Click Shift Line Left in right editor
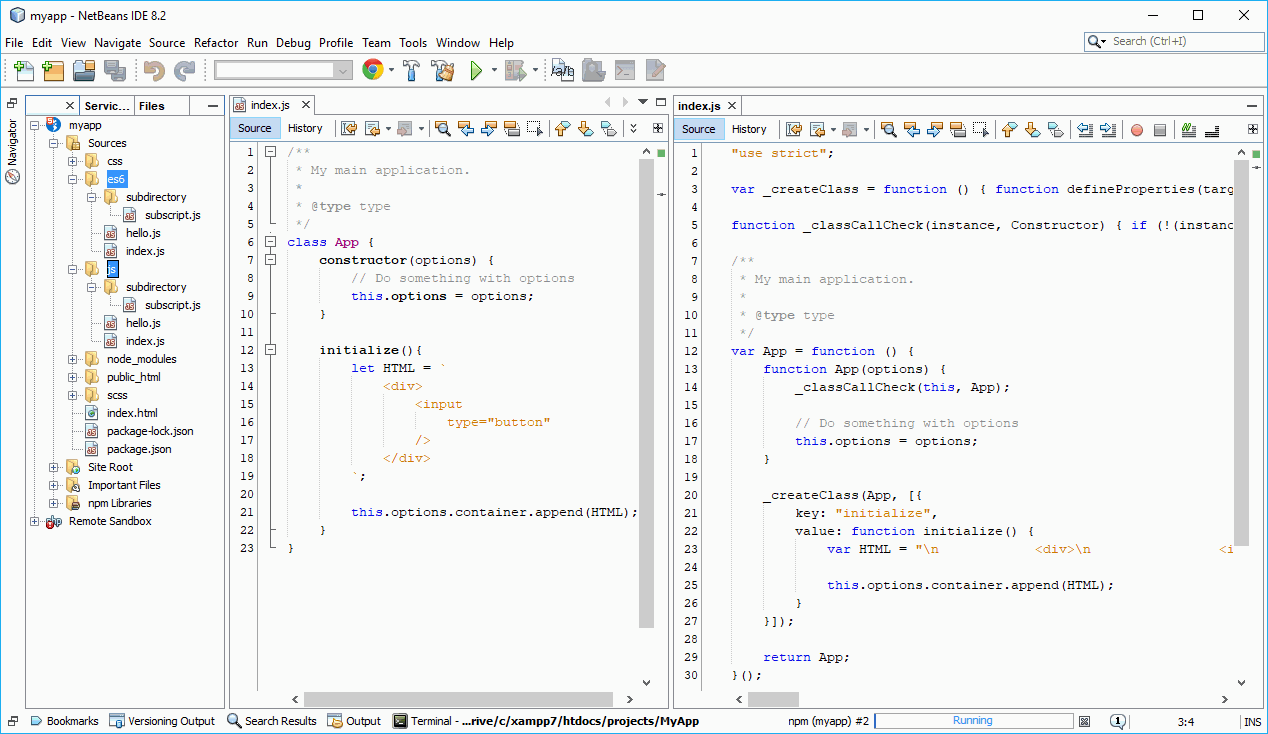Screen dimensions: 1268x734 coord(1086,129)
